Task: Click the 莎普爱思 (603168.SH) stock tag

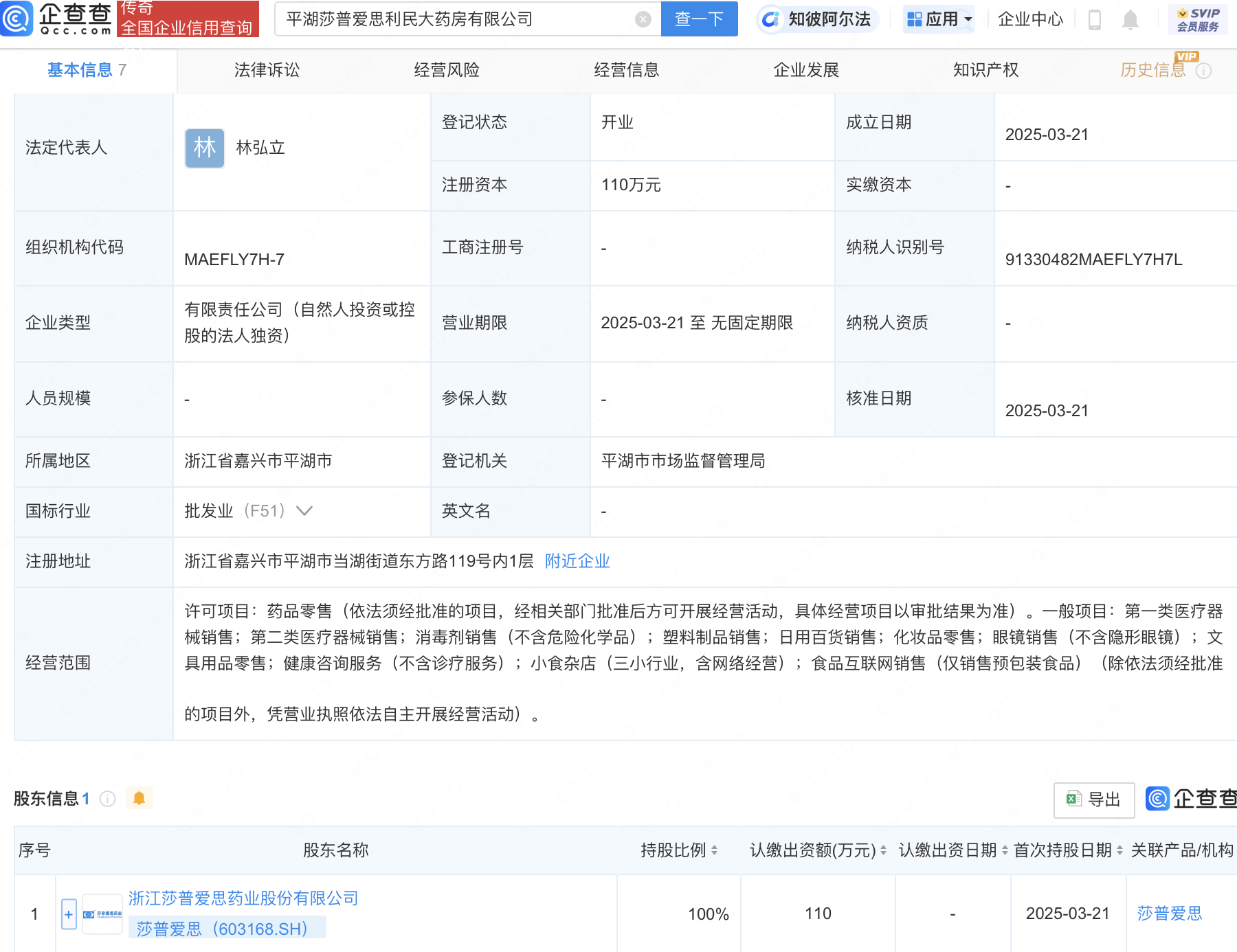Action: (227, 929)
